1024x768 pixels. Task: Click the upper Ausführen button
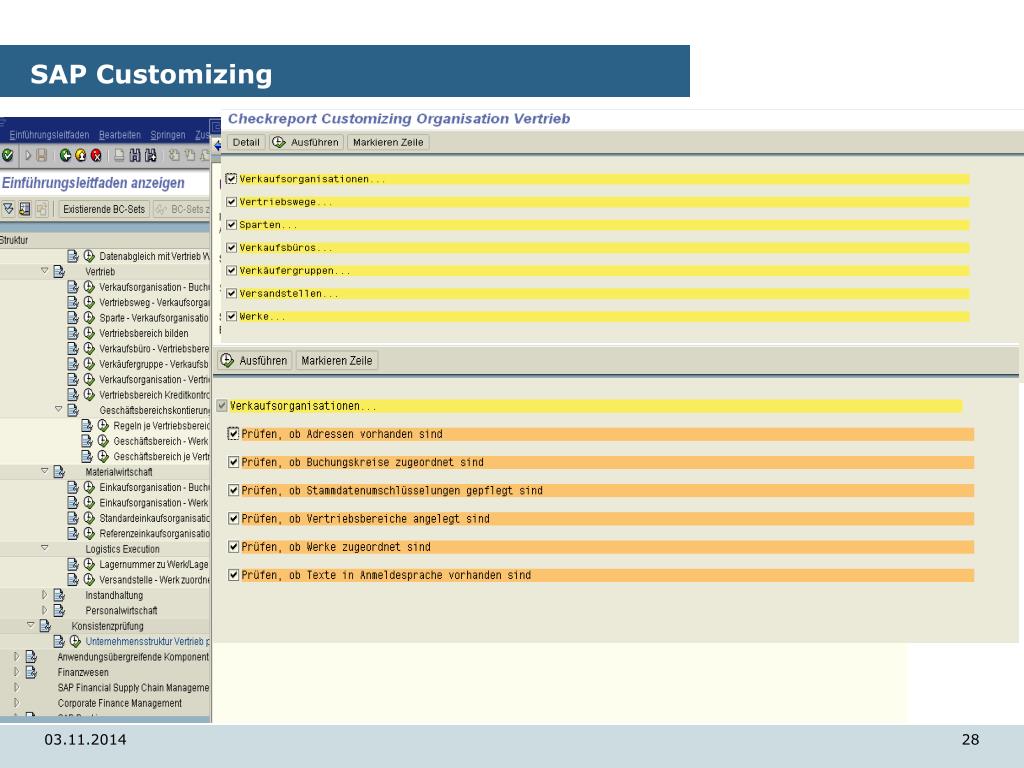pyautogui.click(x=306, y=142)
